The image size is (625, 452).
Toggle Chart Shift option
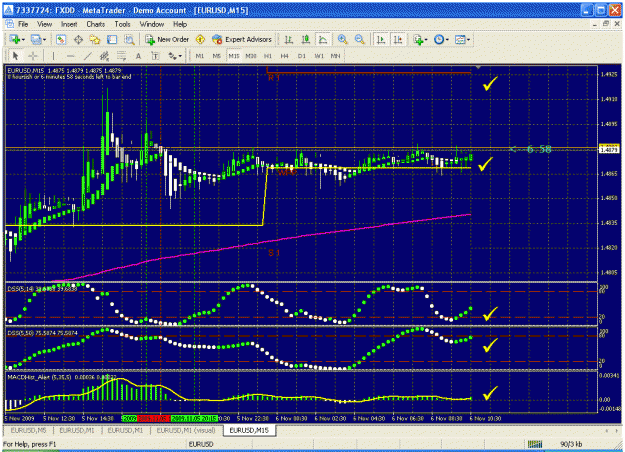click(398, 39)
